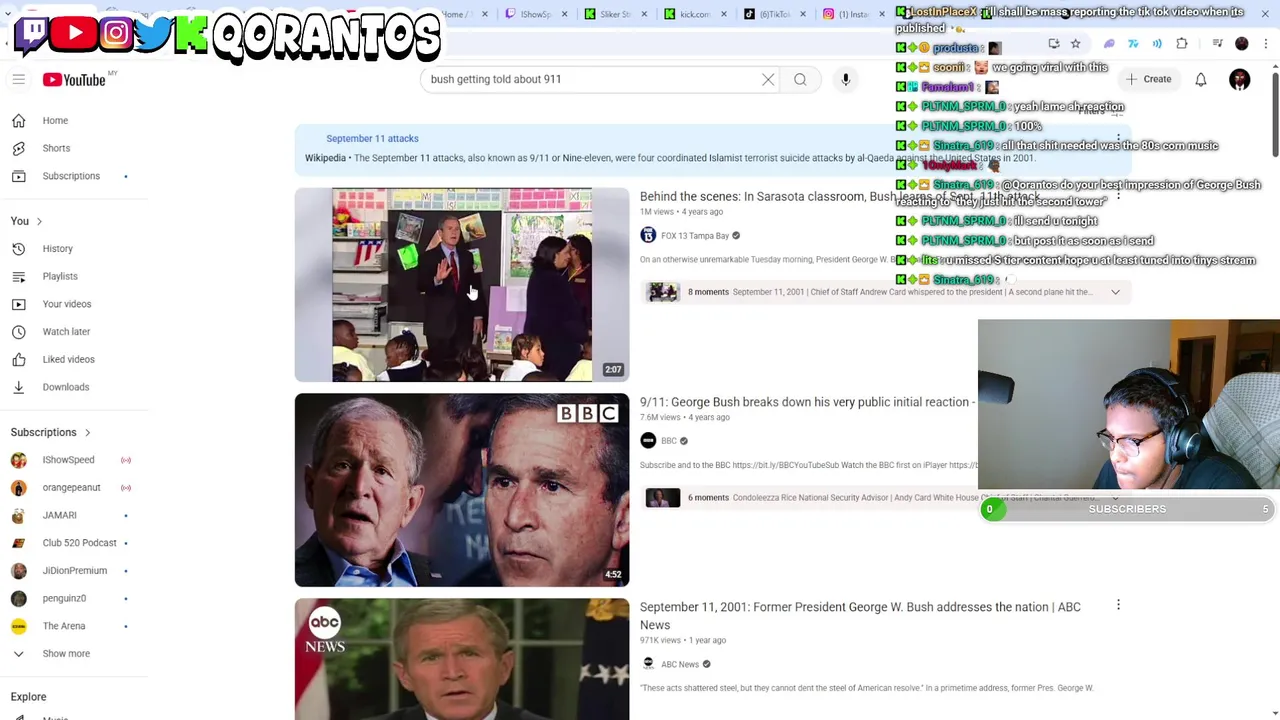Viewport: 1280px width, 720px height.
Task: Play the ABC News Bush address thumbnail
Action: pyautogui.click(x=462, y=659)
